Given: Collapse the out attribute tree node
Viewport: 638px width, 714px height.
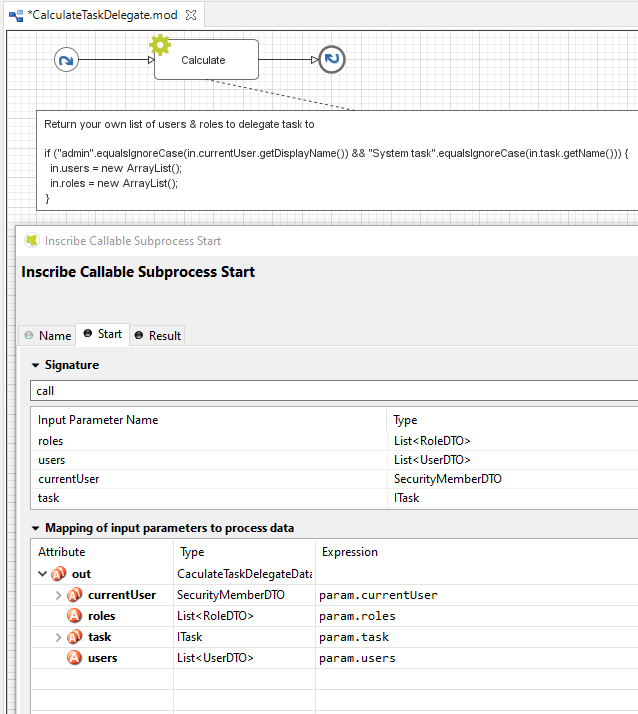Looking at the screenshot, I should (42, 574).
